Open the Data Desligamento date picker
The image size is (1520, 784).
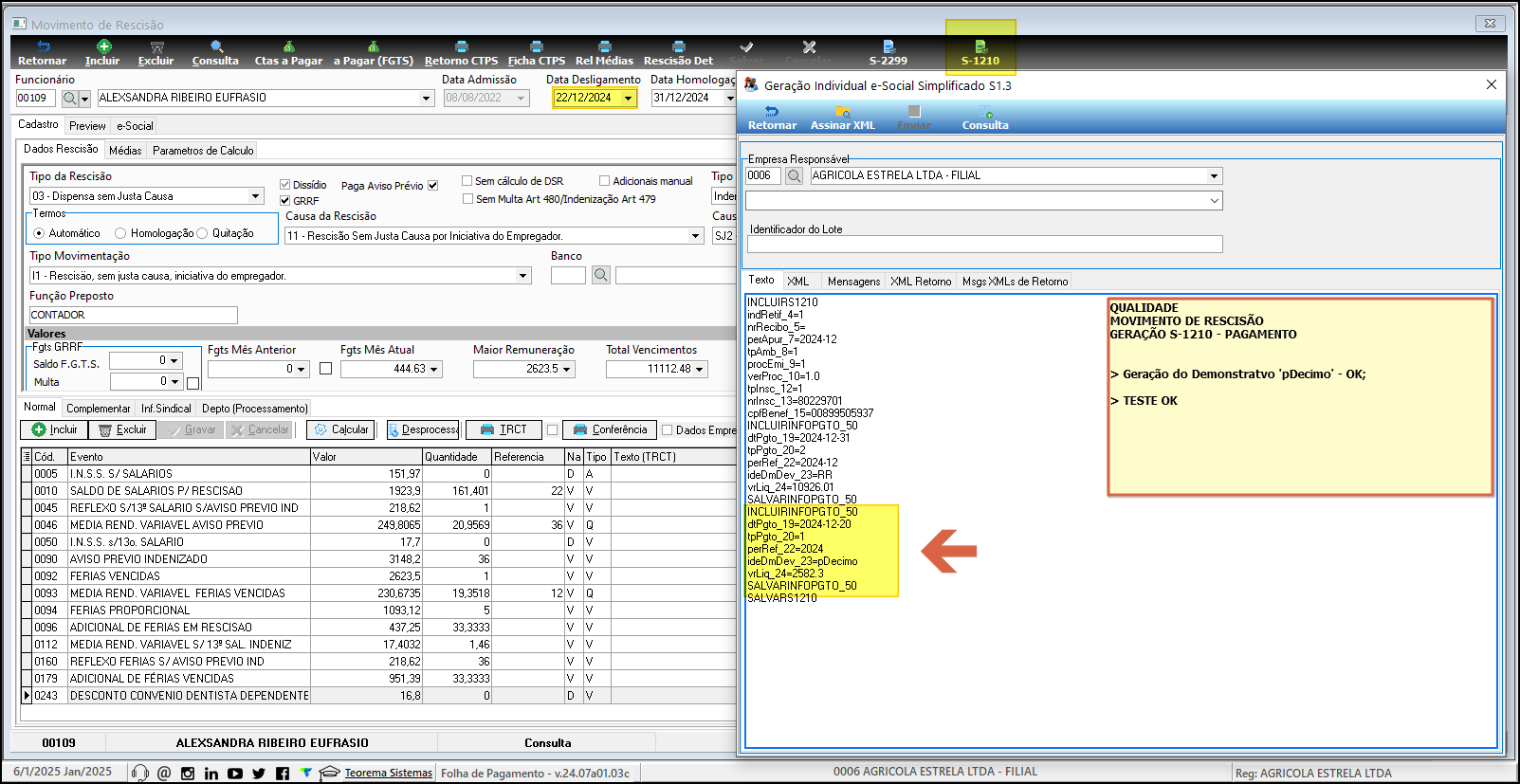point(628,98)
